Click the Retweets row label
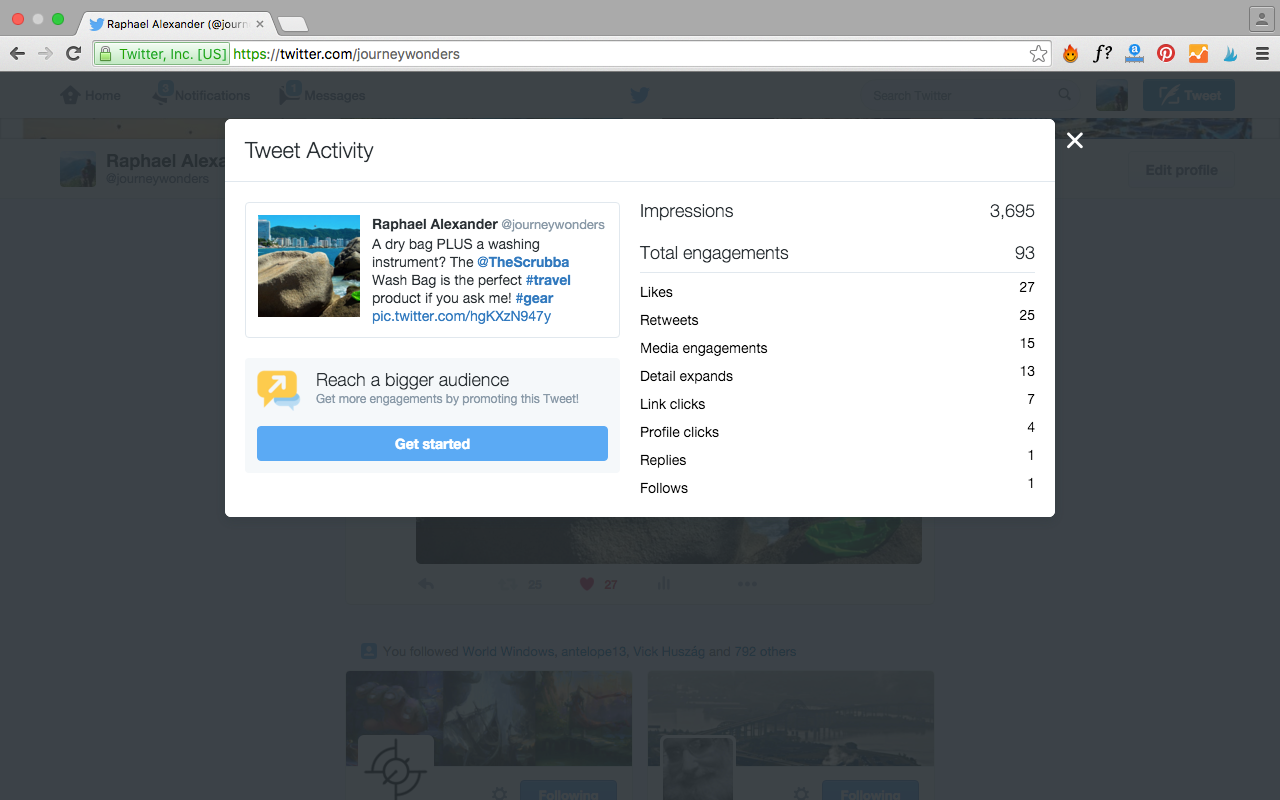 tap(669, 320)
